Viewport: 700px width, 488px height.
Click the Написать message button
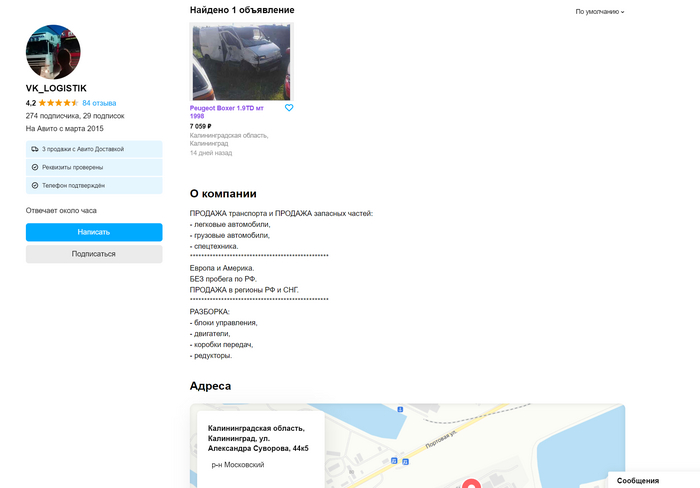94,232
